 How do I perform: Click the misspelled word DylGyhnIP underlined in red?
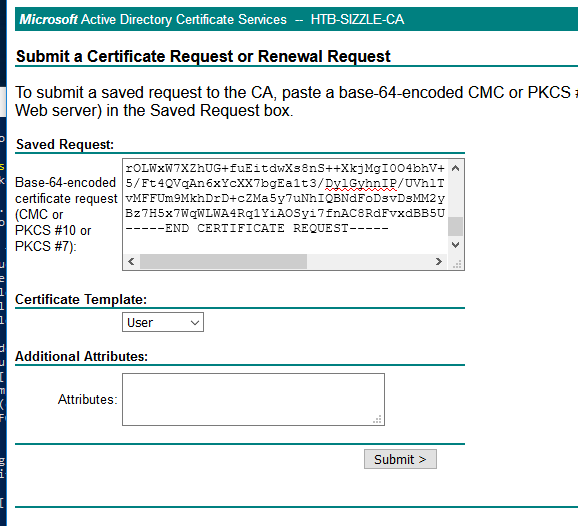coord(361,183)
